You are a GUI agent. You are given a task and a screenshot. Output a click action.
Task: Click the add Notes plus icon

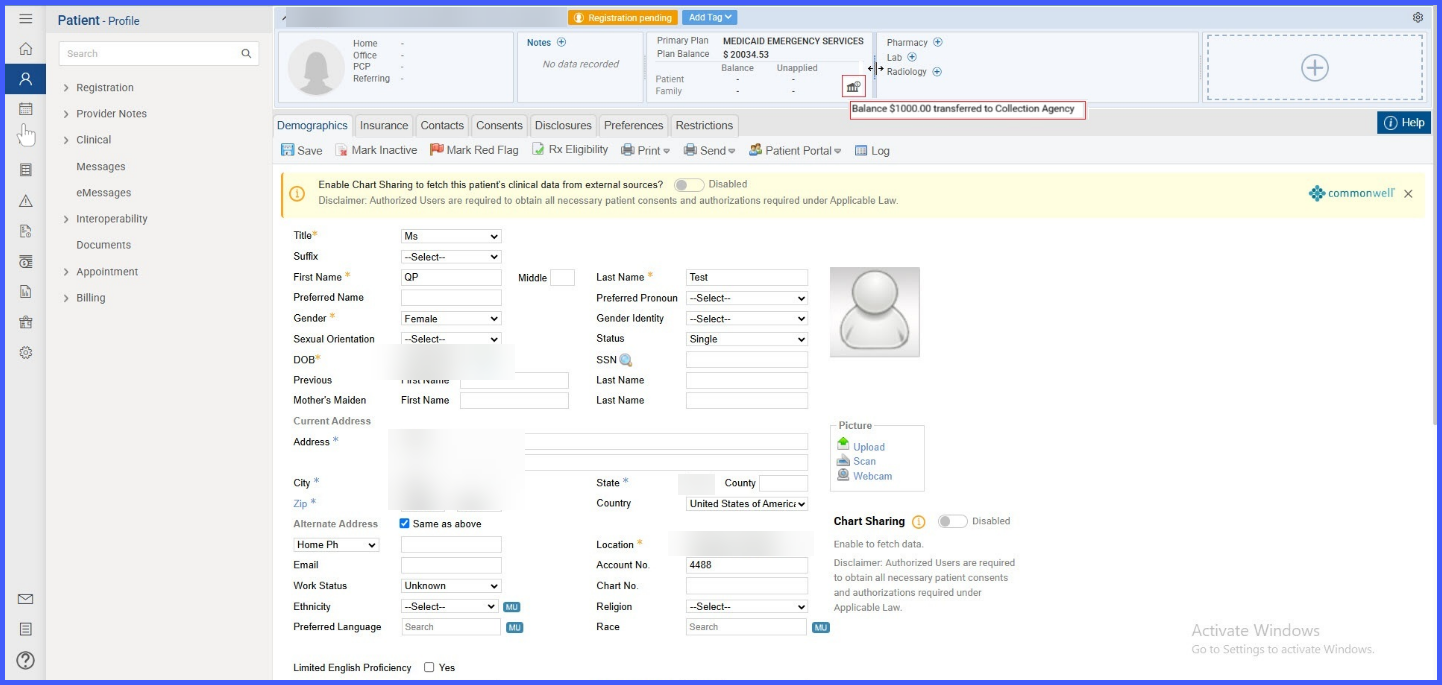point(561,43)
